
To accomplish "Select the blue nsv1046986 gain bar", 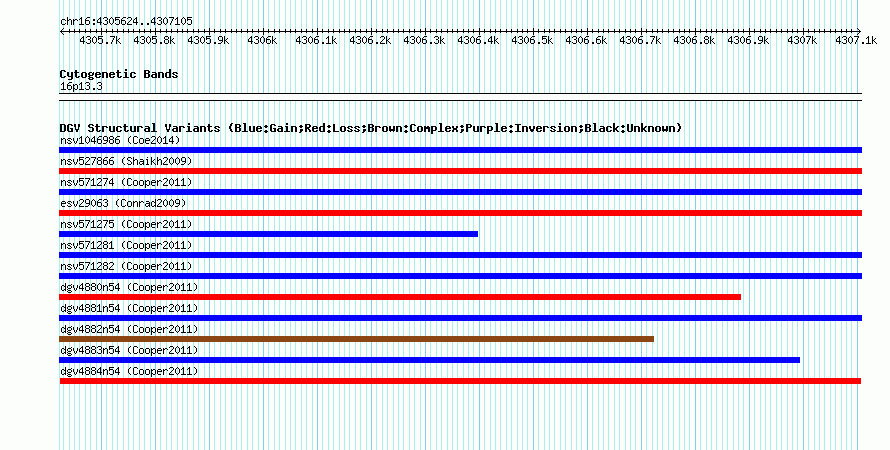I will 460,150.
